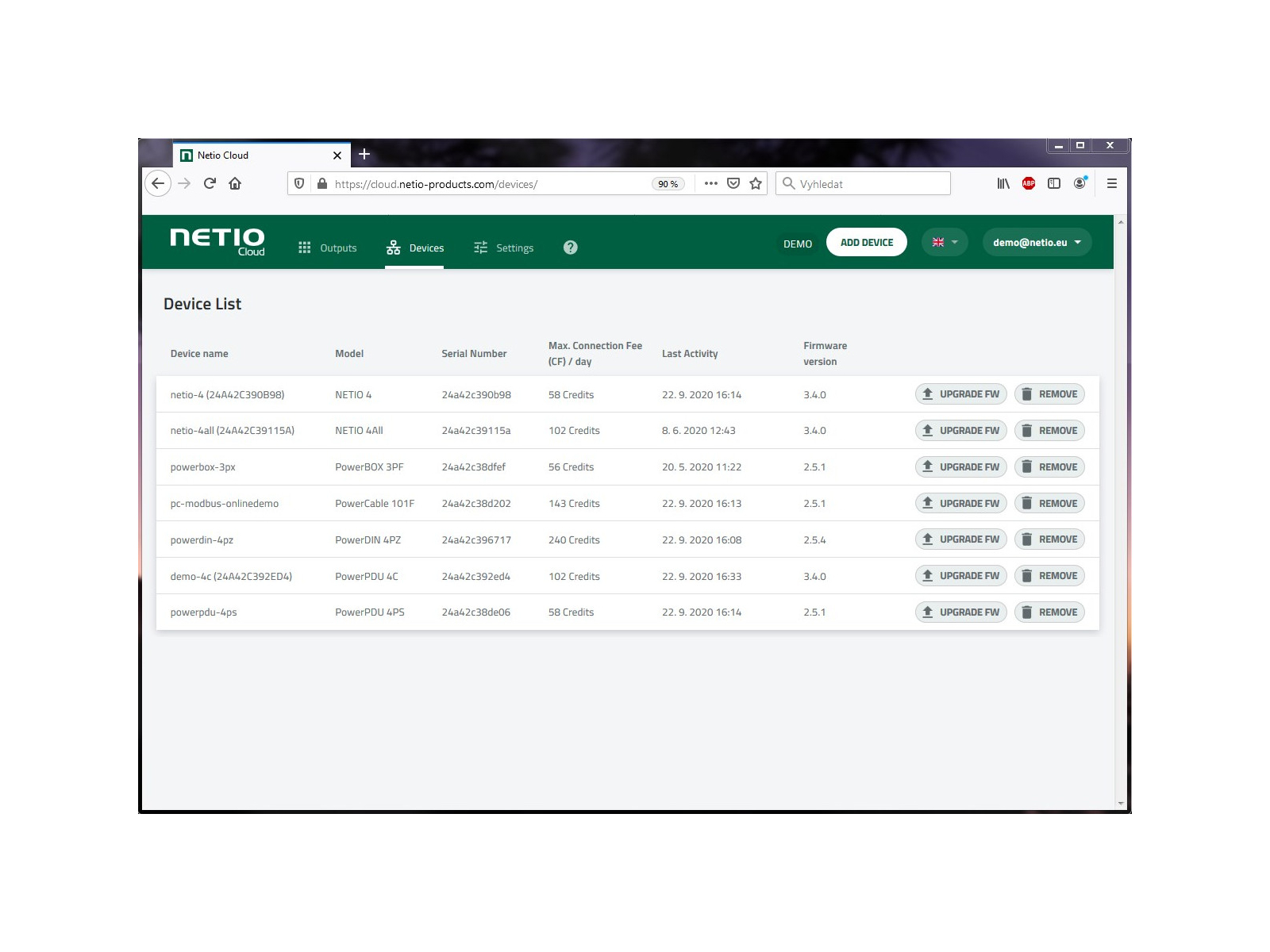Click the tracking protection shield icon

click(299, 183)
